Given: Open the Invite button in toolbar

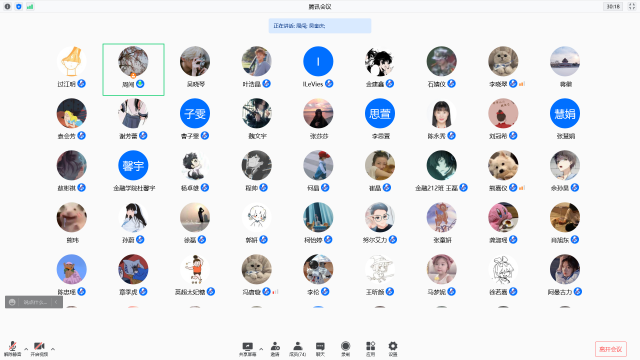Looking at the screenshot, I should click(275, 349).
